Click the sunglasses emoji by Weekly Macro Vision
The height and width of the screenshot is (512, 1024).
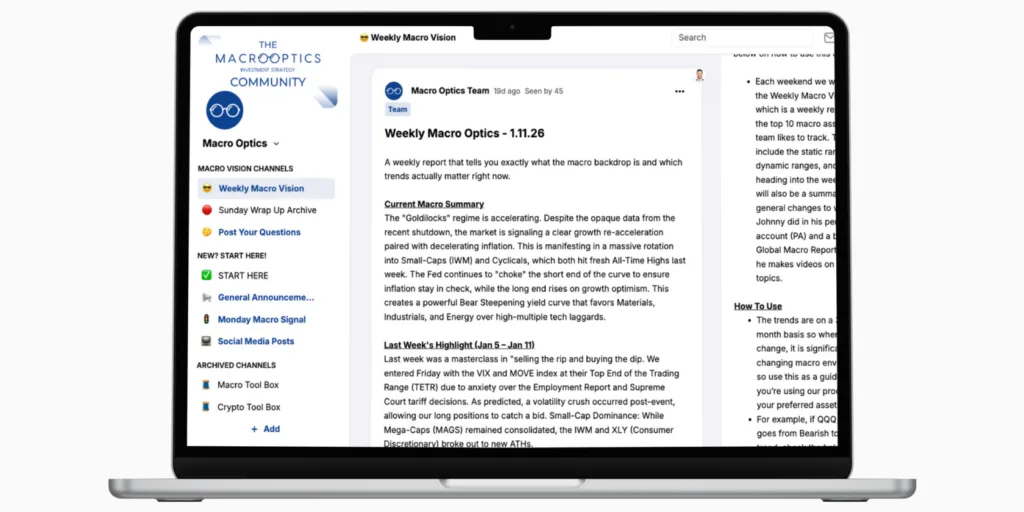[x=206, y=188]
